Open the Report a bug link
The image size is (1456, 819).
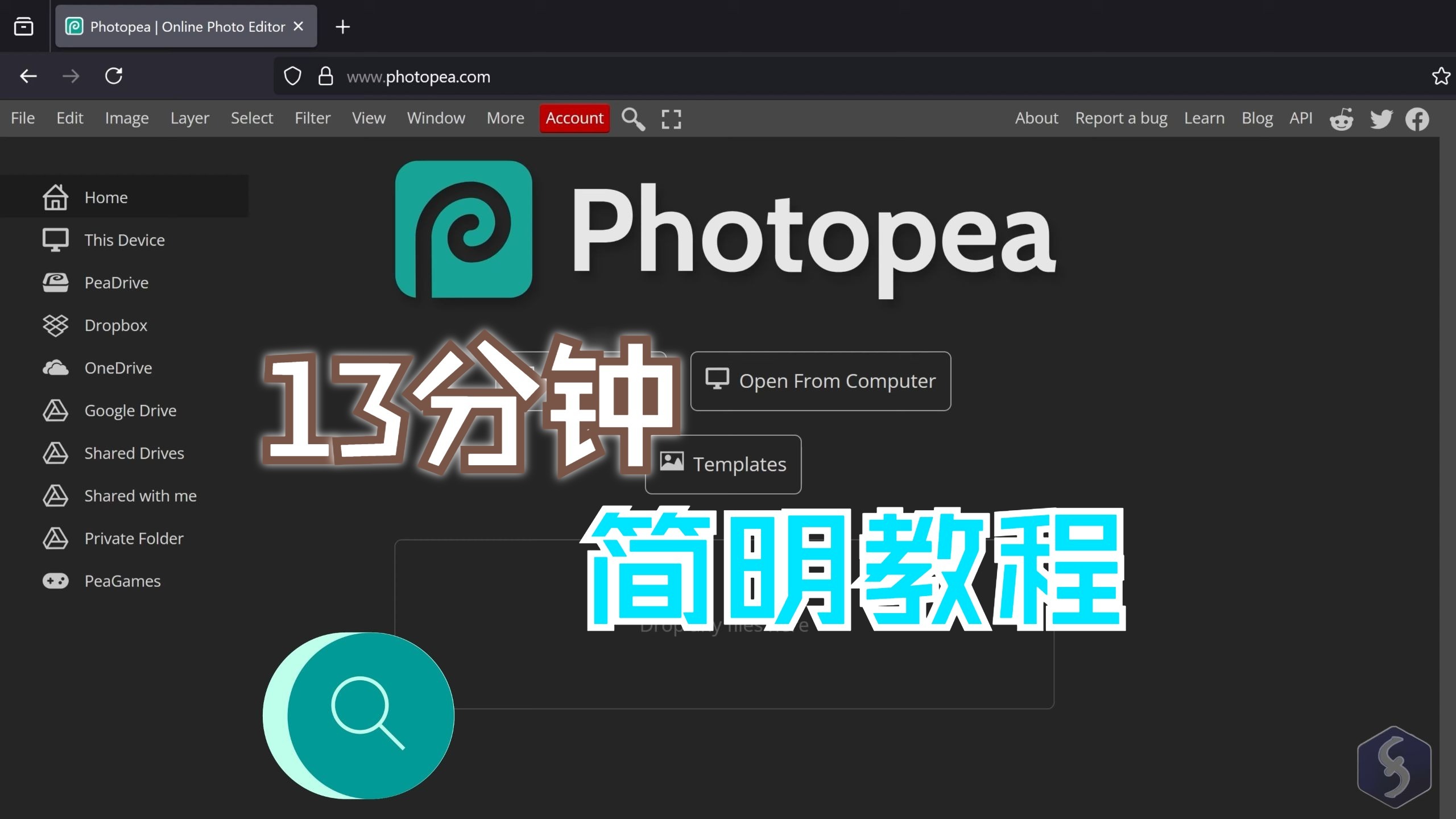[x=1121, y=118]
